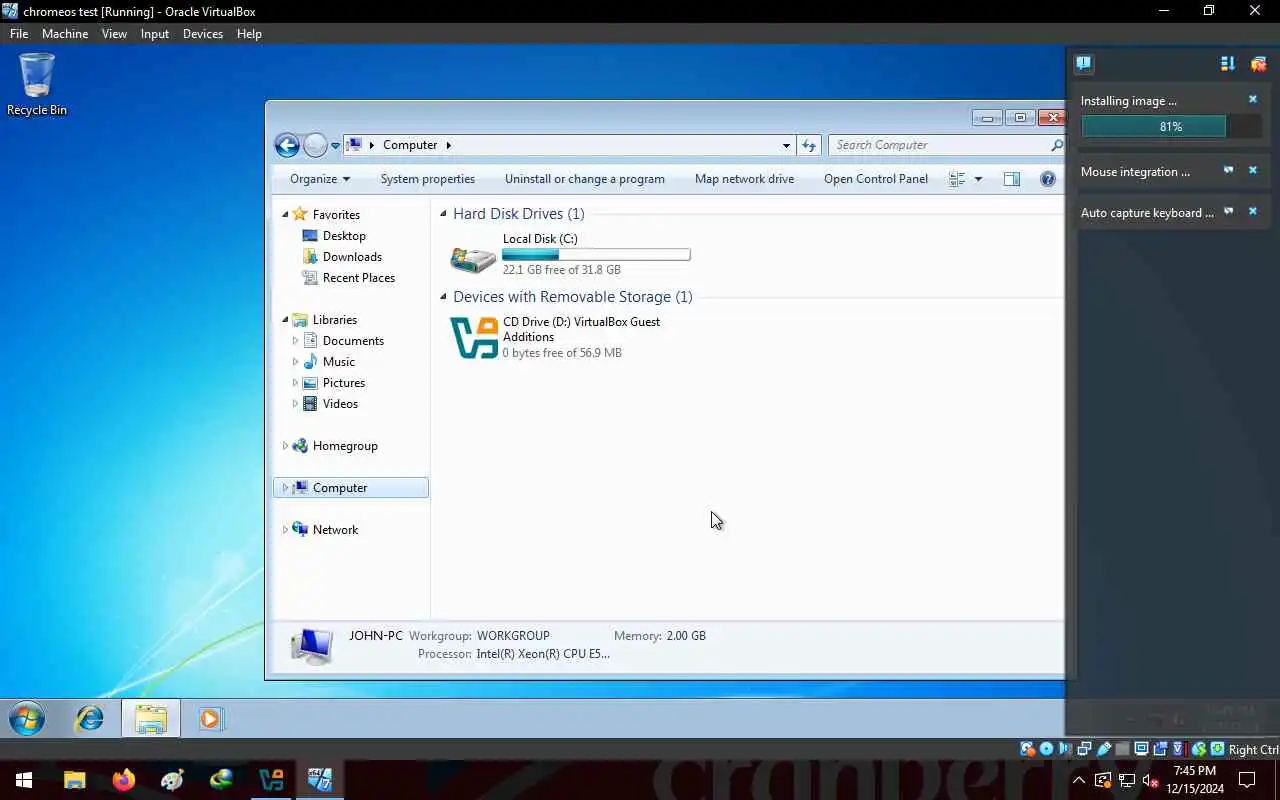This screenshot has width=1280, height=800.
Task: Click the virtualization V status icon
Action: point(1179,749)
